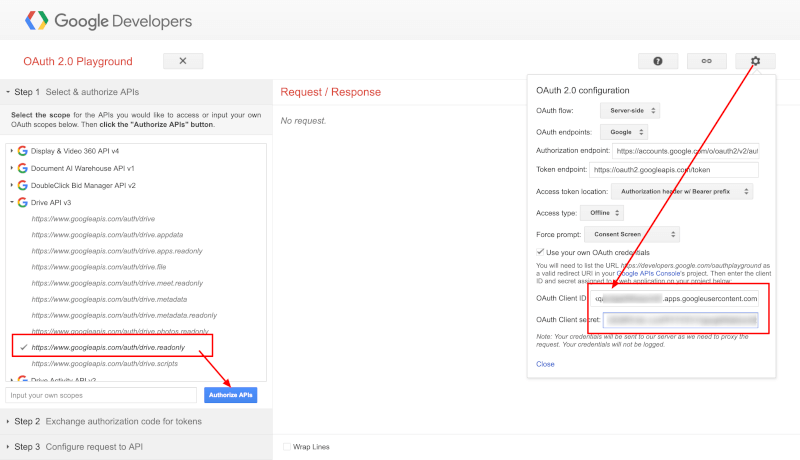Click Google icon beside DoubleClick Bid Manager API
800x460 pixels.
[22, 185]
